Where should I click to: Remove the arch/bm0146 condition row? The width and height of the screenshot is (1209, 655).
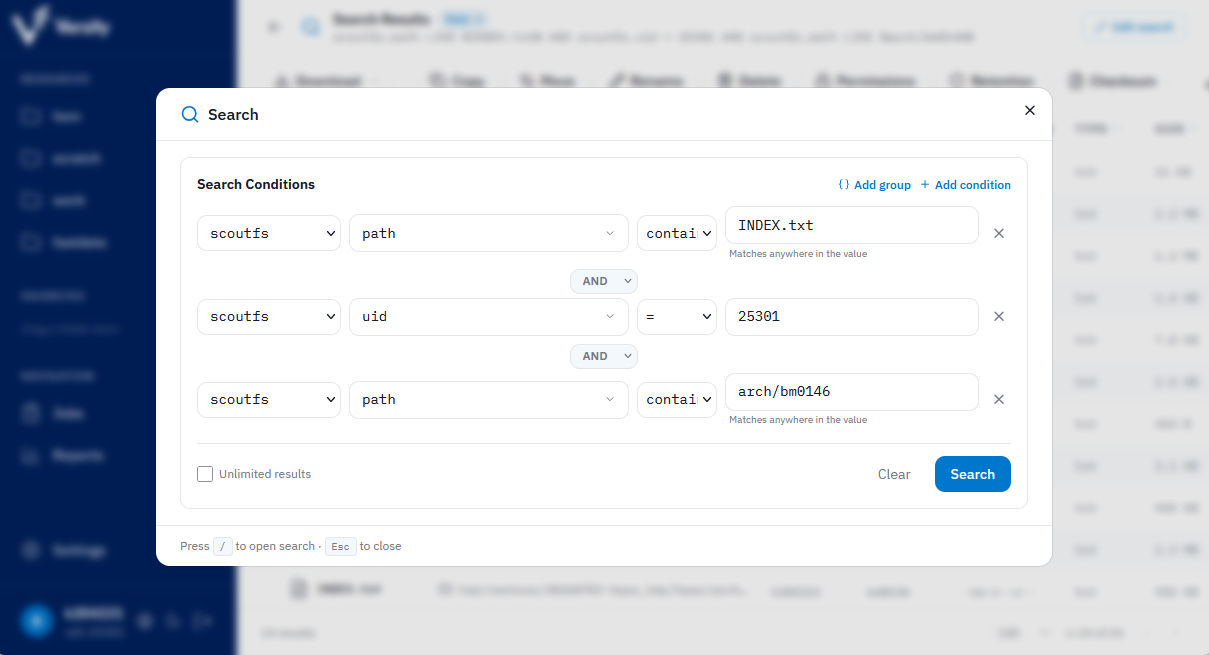(998, 399)
